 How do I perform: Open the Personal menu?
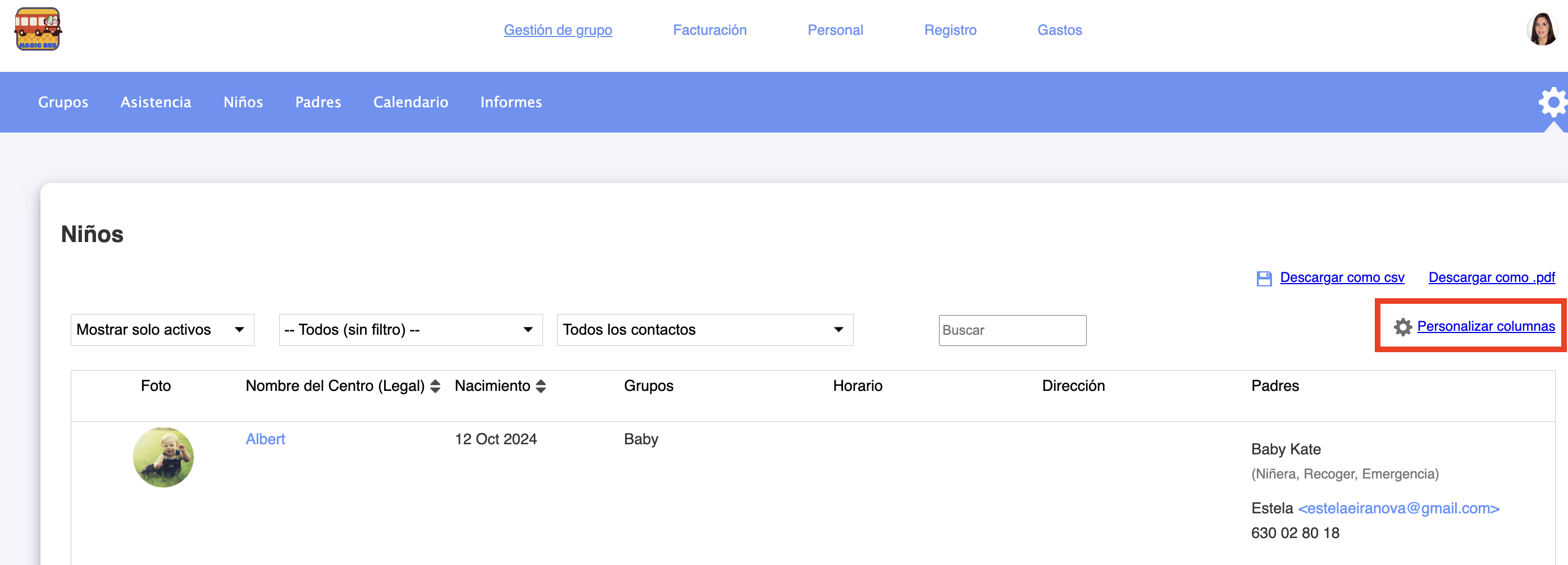tap(835, 30)
